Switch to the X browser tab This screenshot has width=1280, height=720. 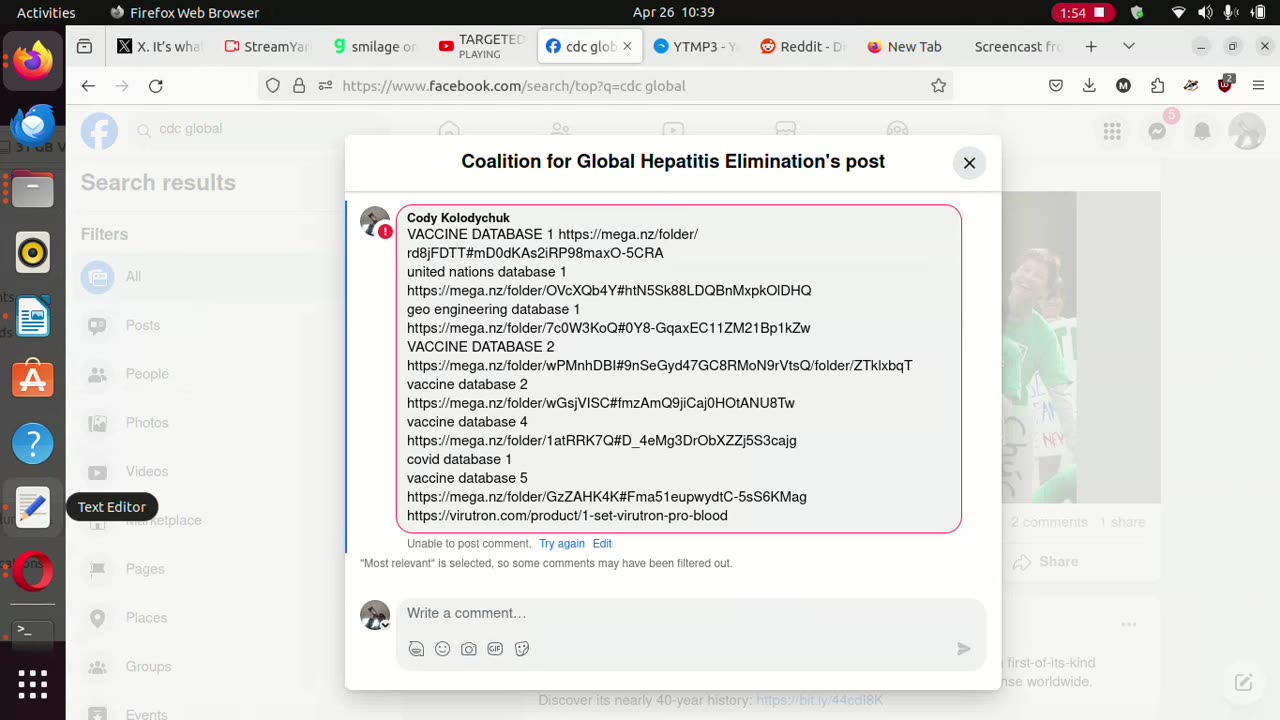[x=160, y=46]
